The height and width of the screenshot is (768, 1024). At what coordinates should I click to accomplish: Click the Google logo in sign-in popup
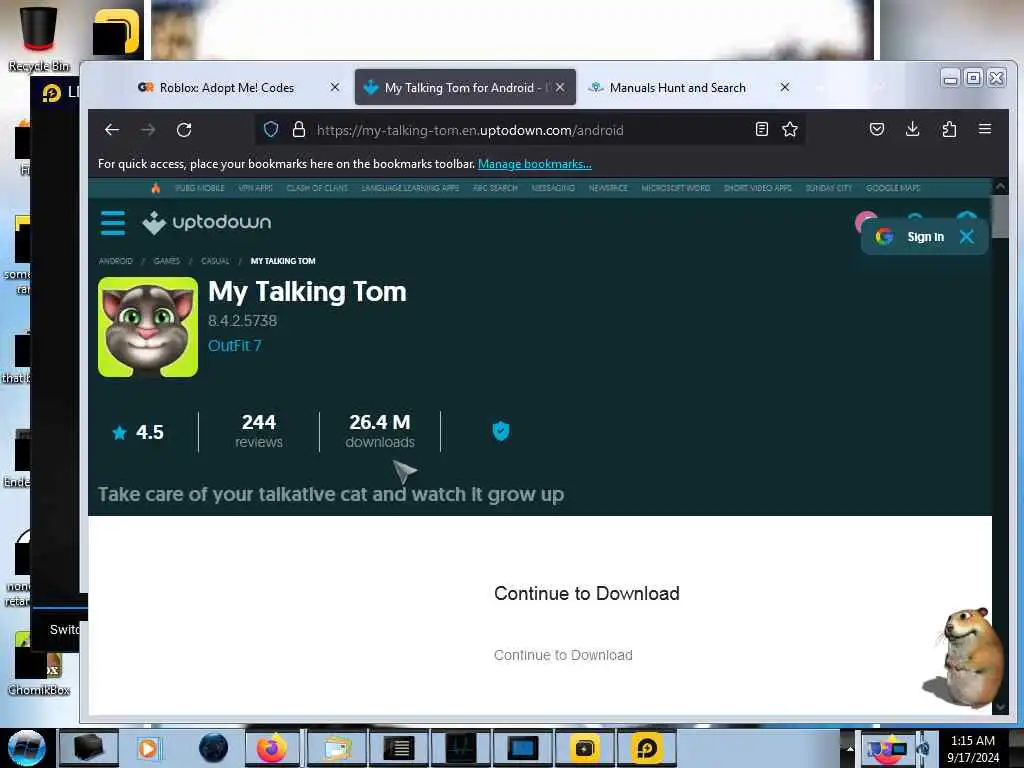click(x=884, y=236)
